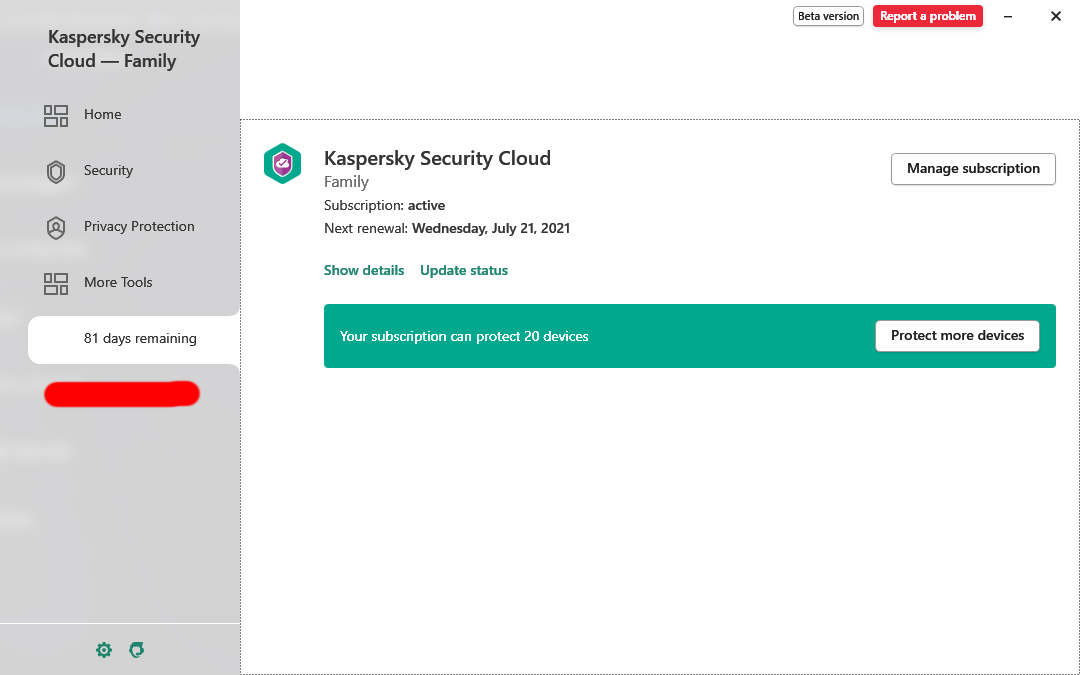Click the red redacted bar in sidebar
Viewport: 1080px width, 675px height.
pyautogui.click(x=122, y=394)
